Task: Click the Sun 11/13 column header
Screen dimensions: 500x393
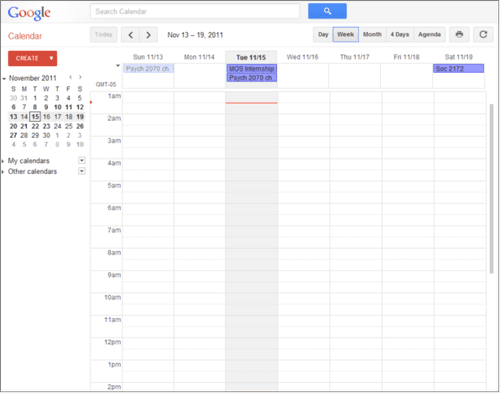Action: [x=148, y=57]
